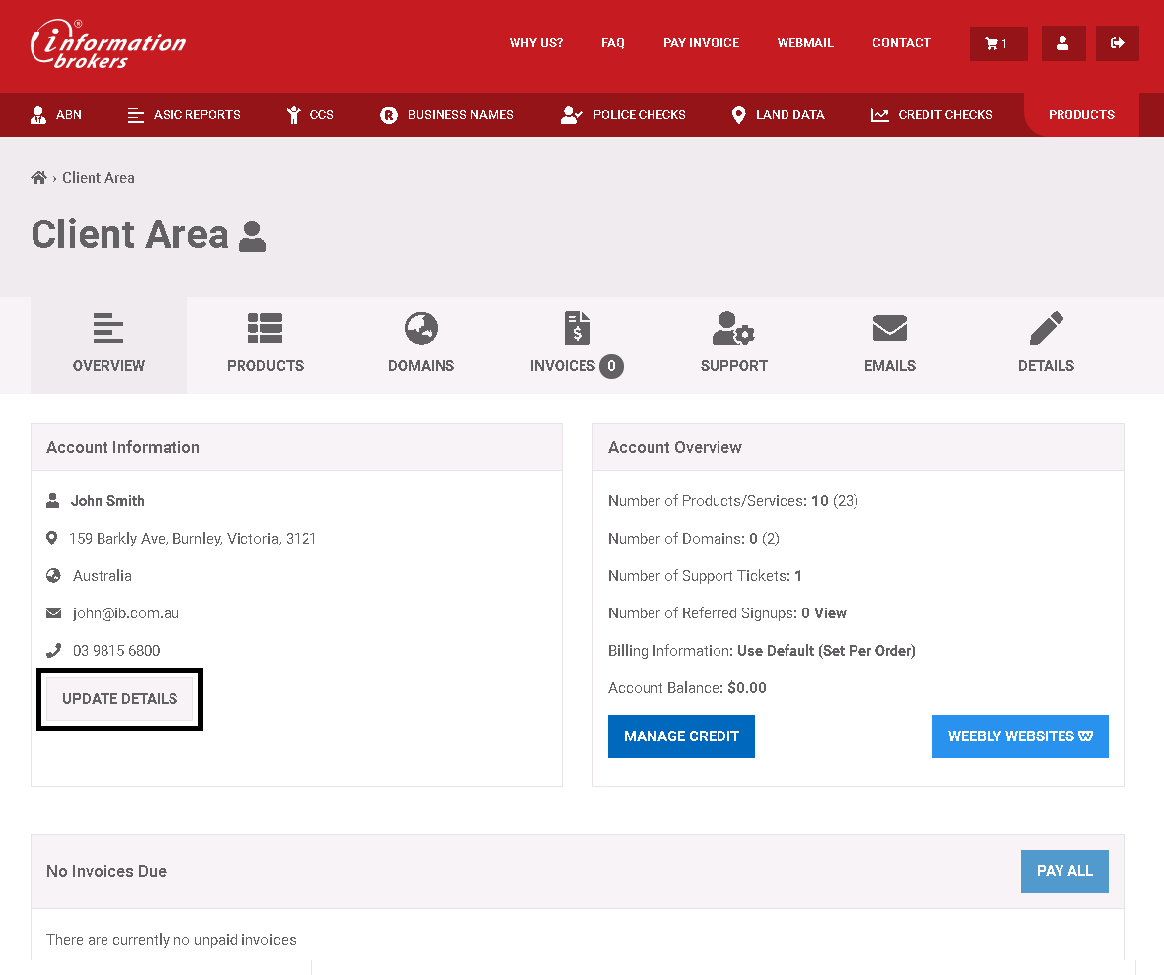Viewport: 1164px width, 975px height.
Task: Click the Business Names registered icon
Action: pyautogui.click(x=389, y=115)
